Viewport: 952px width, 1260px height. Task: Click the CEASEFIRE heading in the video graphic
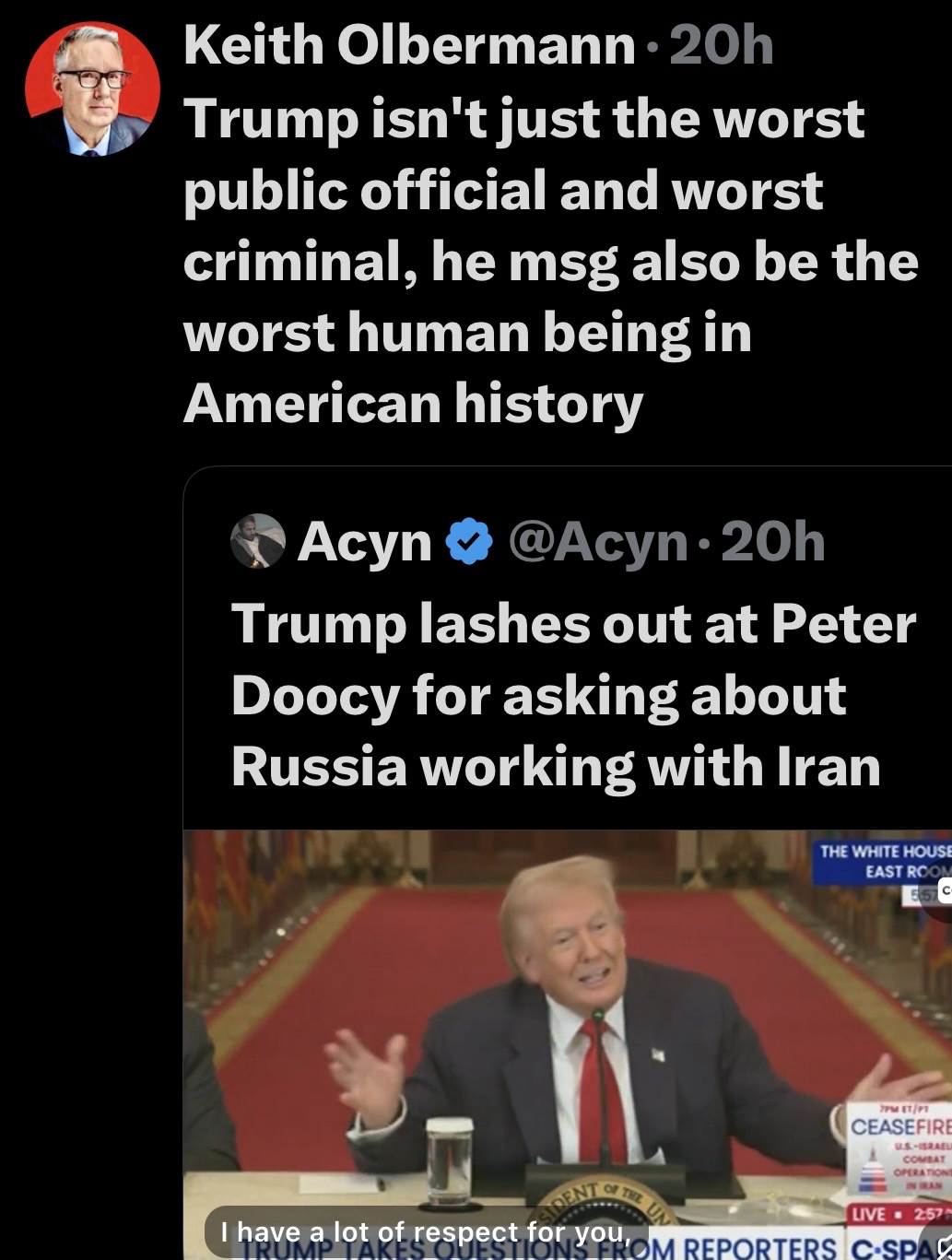pos(900,1126)
